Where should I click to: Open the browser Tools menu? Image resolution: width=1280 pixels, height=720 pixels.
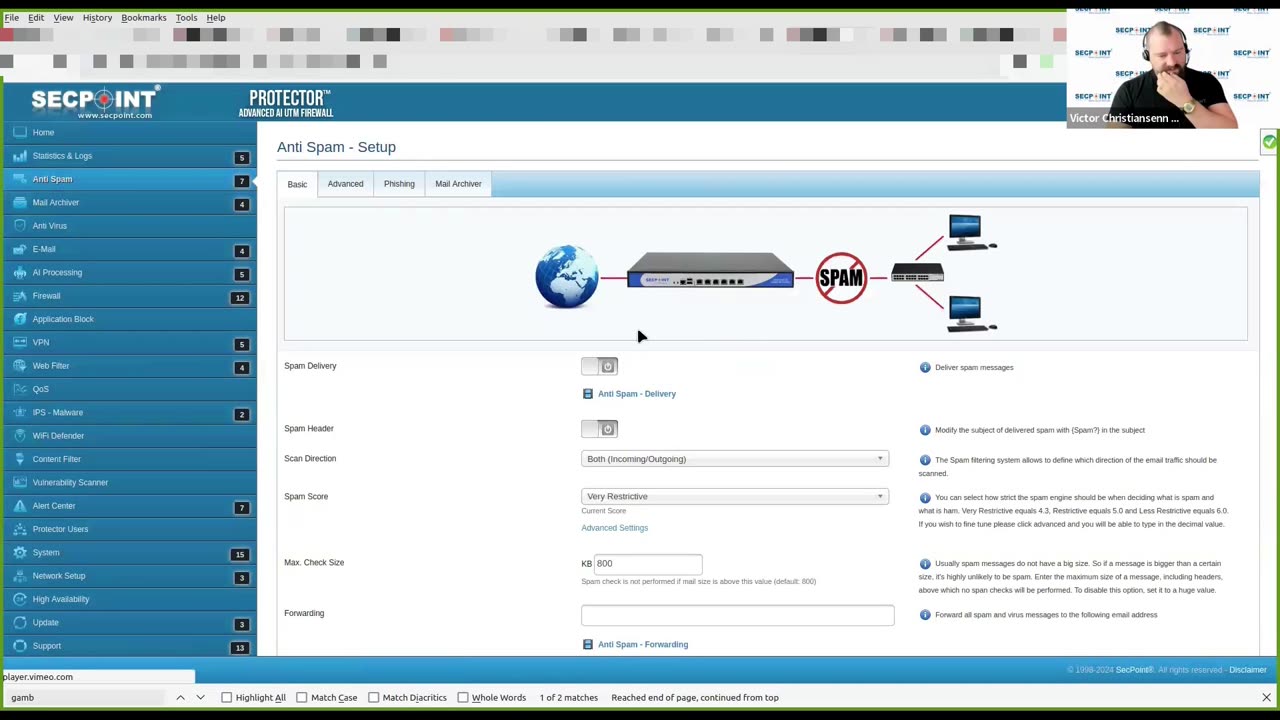click(186, 17)
